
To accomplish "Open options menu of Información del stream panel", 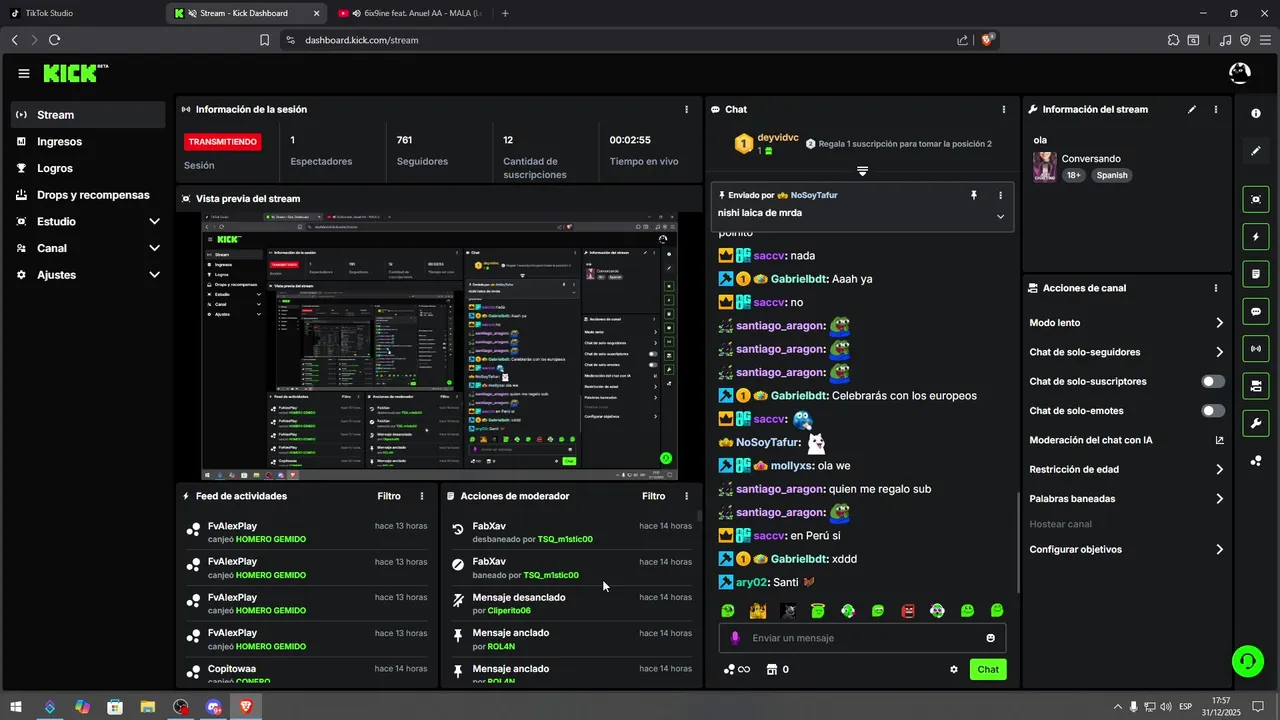I will (x=1216, y=109).
